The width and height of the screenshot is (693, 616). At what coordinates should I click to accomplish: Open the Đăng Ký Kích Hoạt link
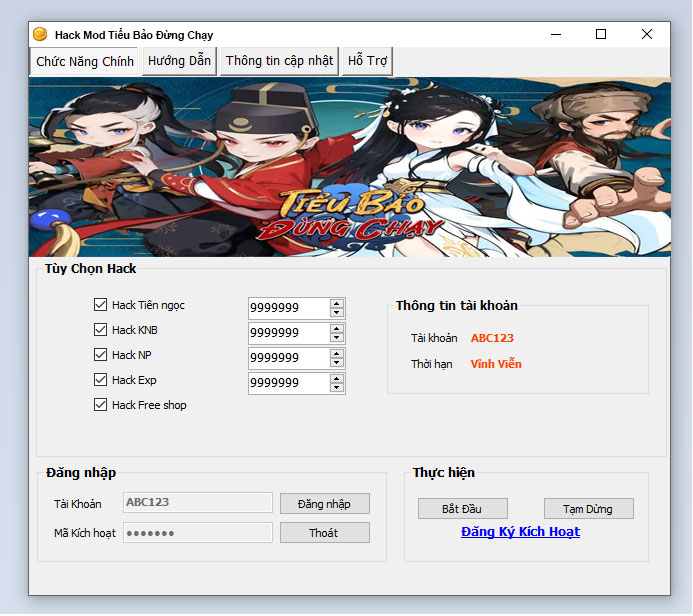[520, 532]
